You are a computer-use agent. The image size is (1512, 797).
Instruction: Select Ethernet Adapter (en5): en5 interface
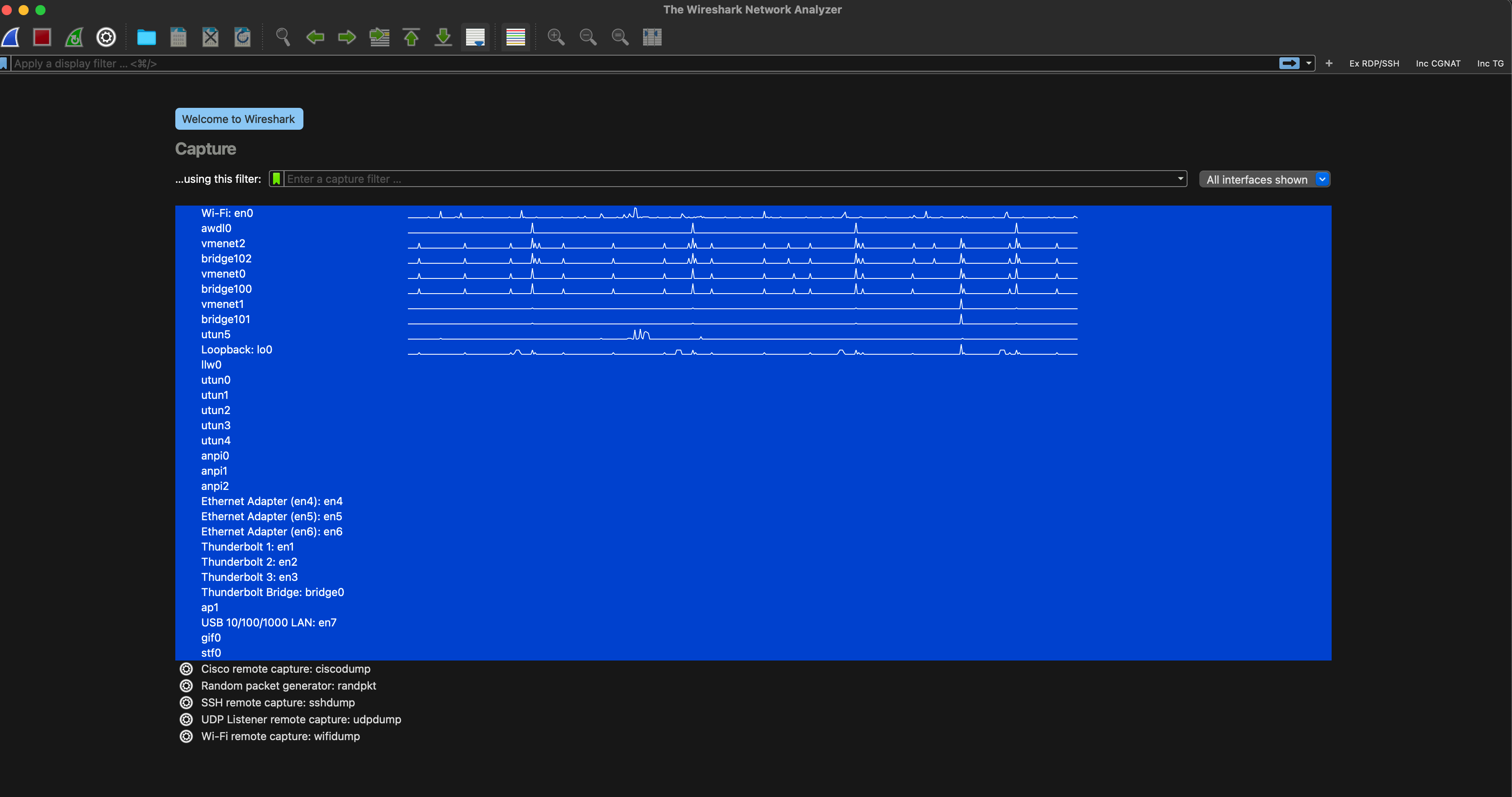pyautogui.click(x=753, y=516)
